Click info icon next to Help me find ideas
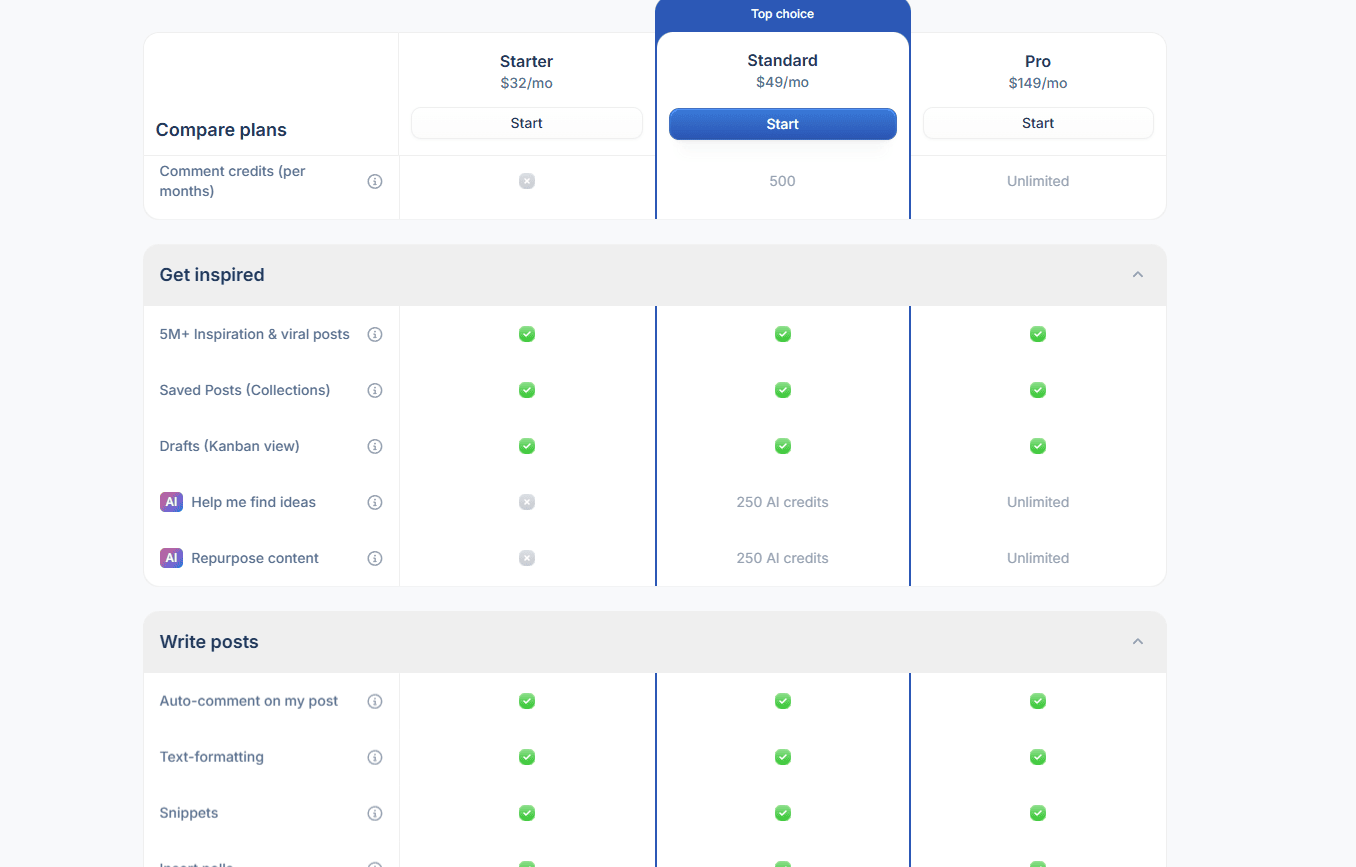Viewport: 1356px width, 867px height. pos(375,502)
